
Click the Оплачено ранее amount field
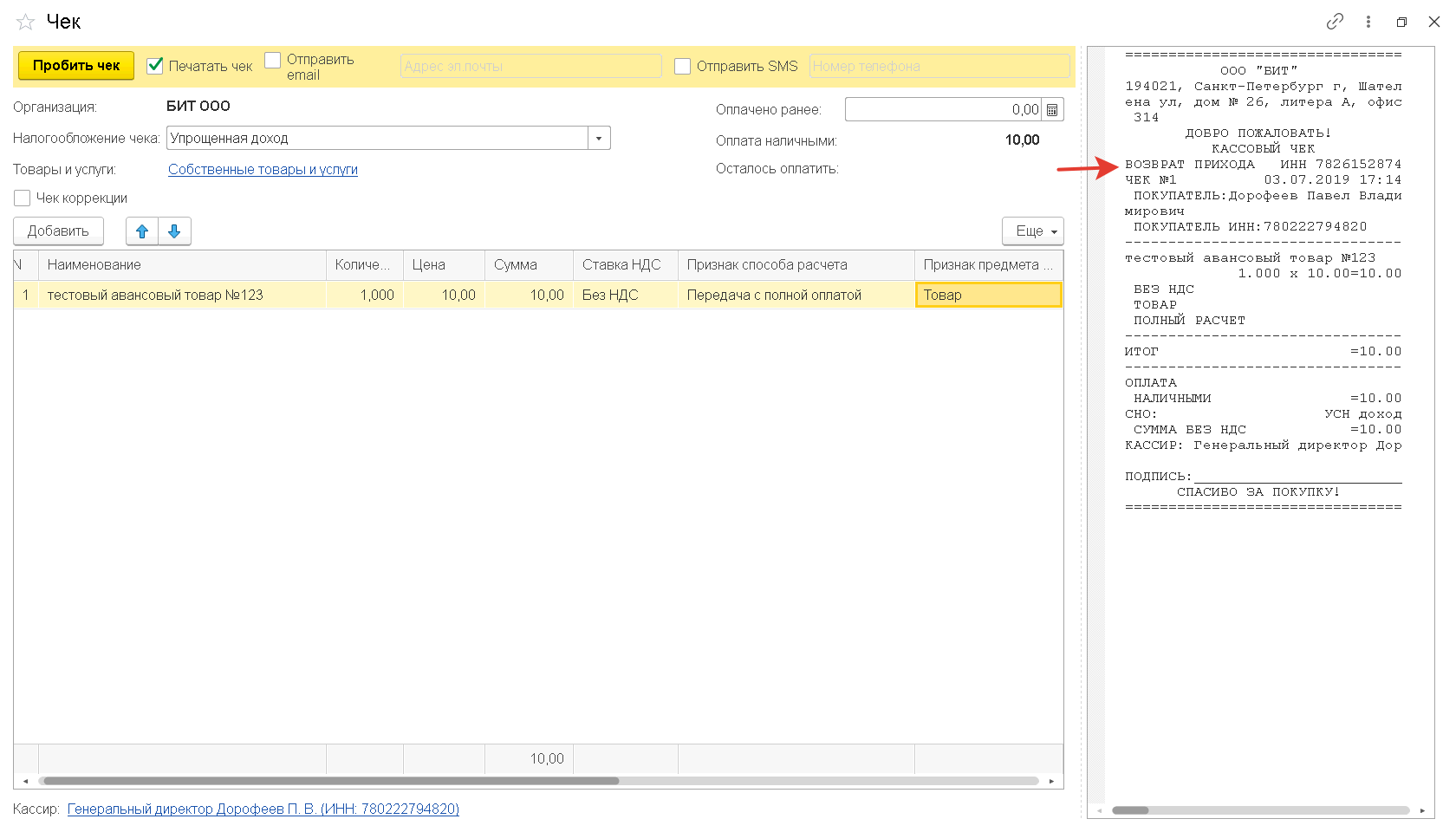944,110
